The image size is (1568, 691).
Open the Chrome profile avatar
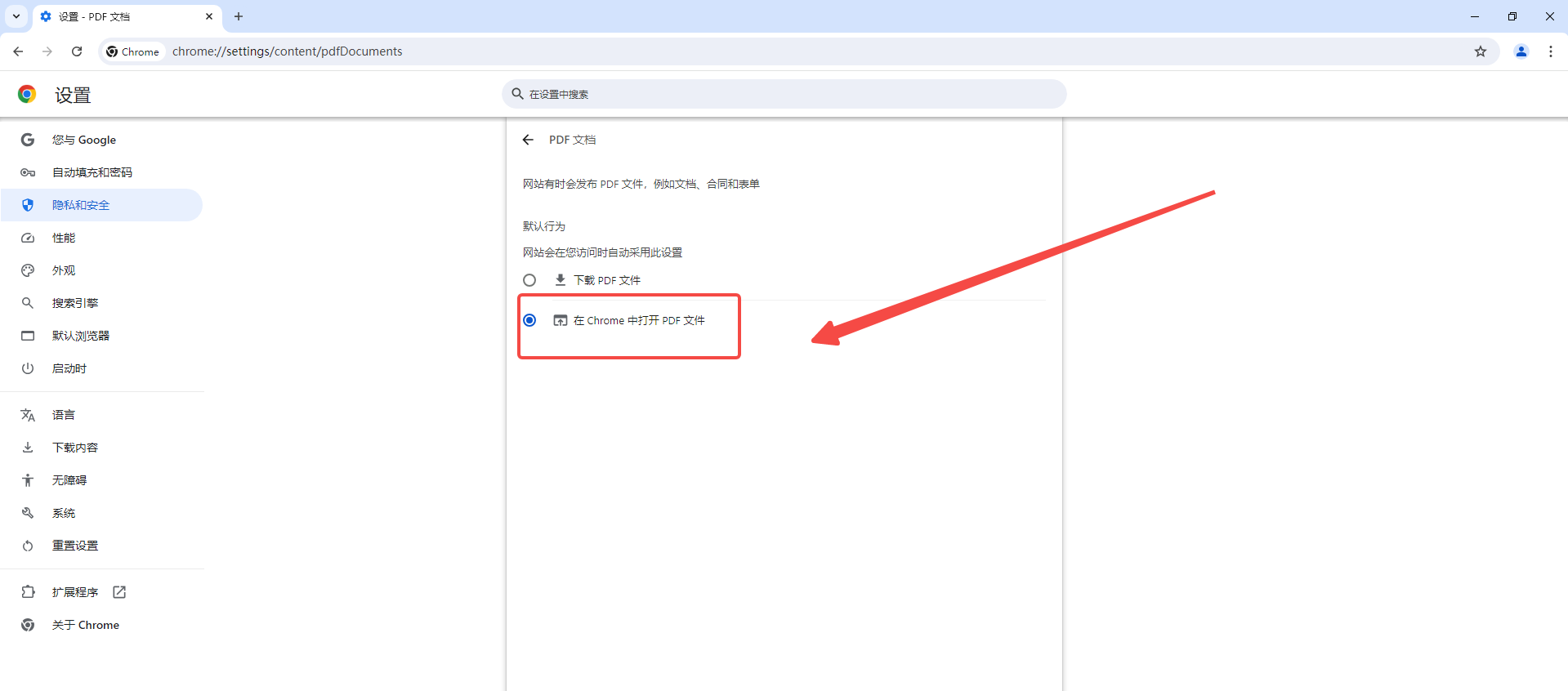1521,51
